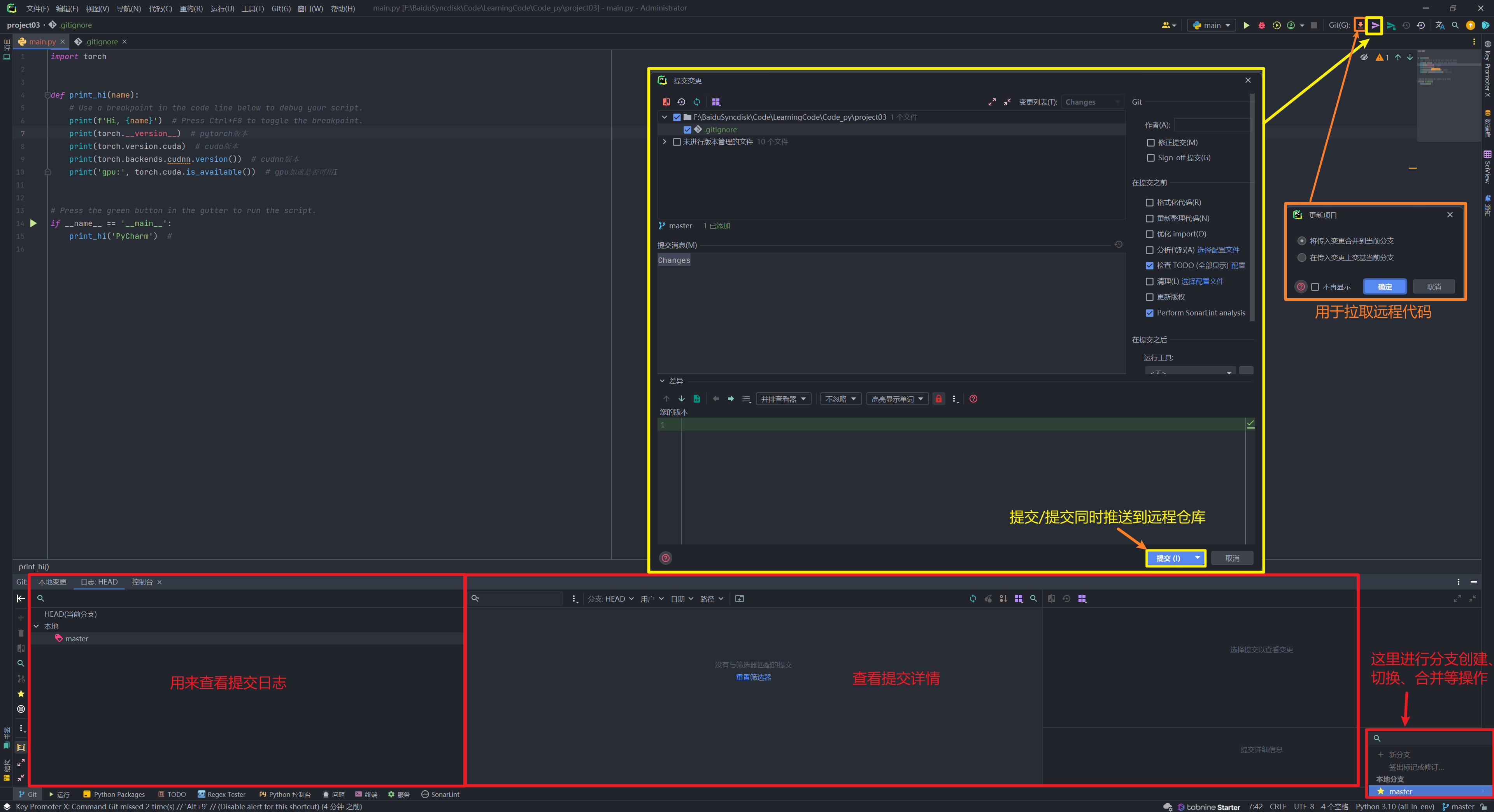Screen dimensions: 1494x812
Task: Open the 变更列表 Changes dropdown
Action: tap(1092, 102)
